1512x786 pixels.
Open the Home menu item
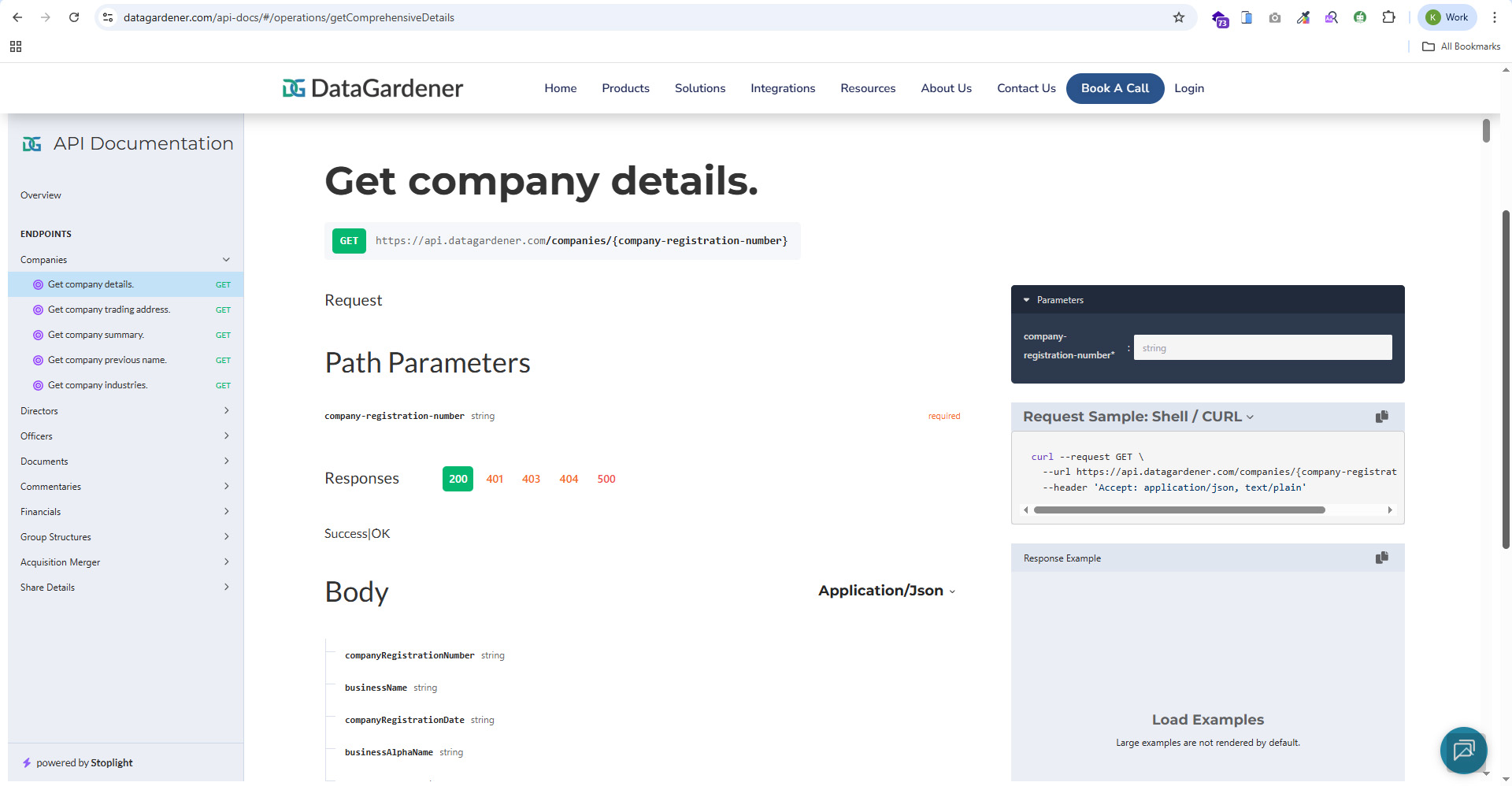561,88
